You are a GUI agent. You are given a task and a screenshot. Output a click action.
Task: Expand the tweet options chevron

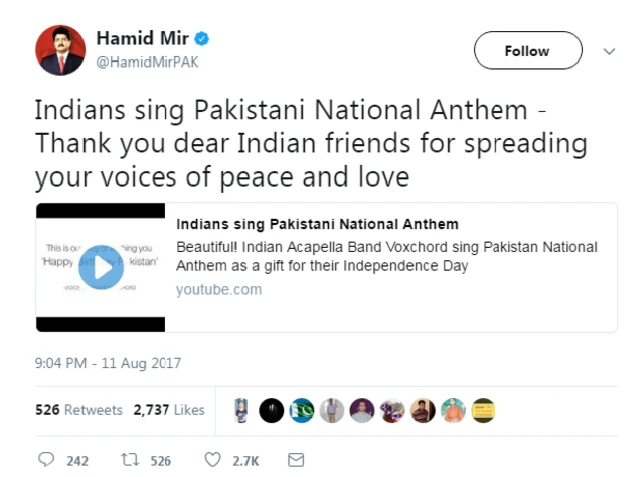[609, 51]
